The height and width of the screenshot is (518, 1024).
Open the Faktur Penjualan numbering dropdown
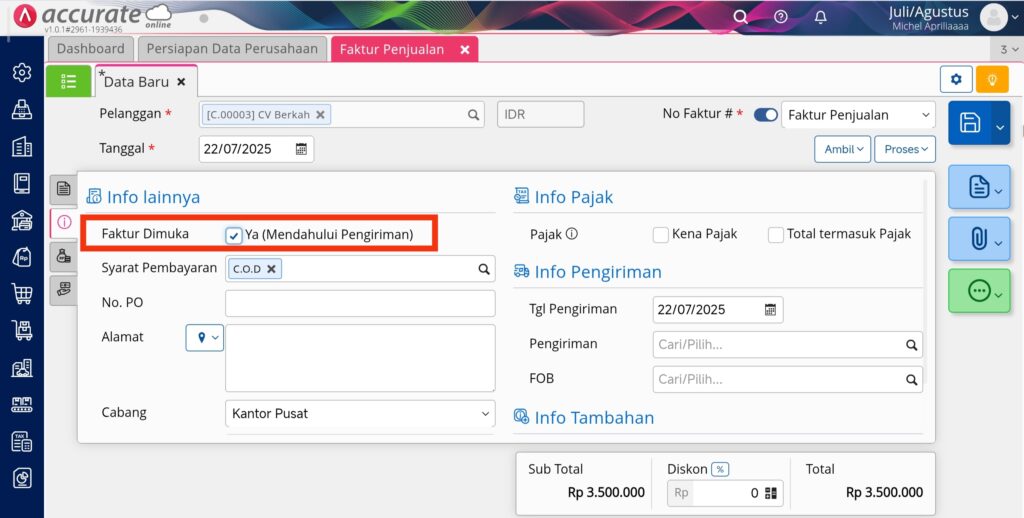858,115
